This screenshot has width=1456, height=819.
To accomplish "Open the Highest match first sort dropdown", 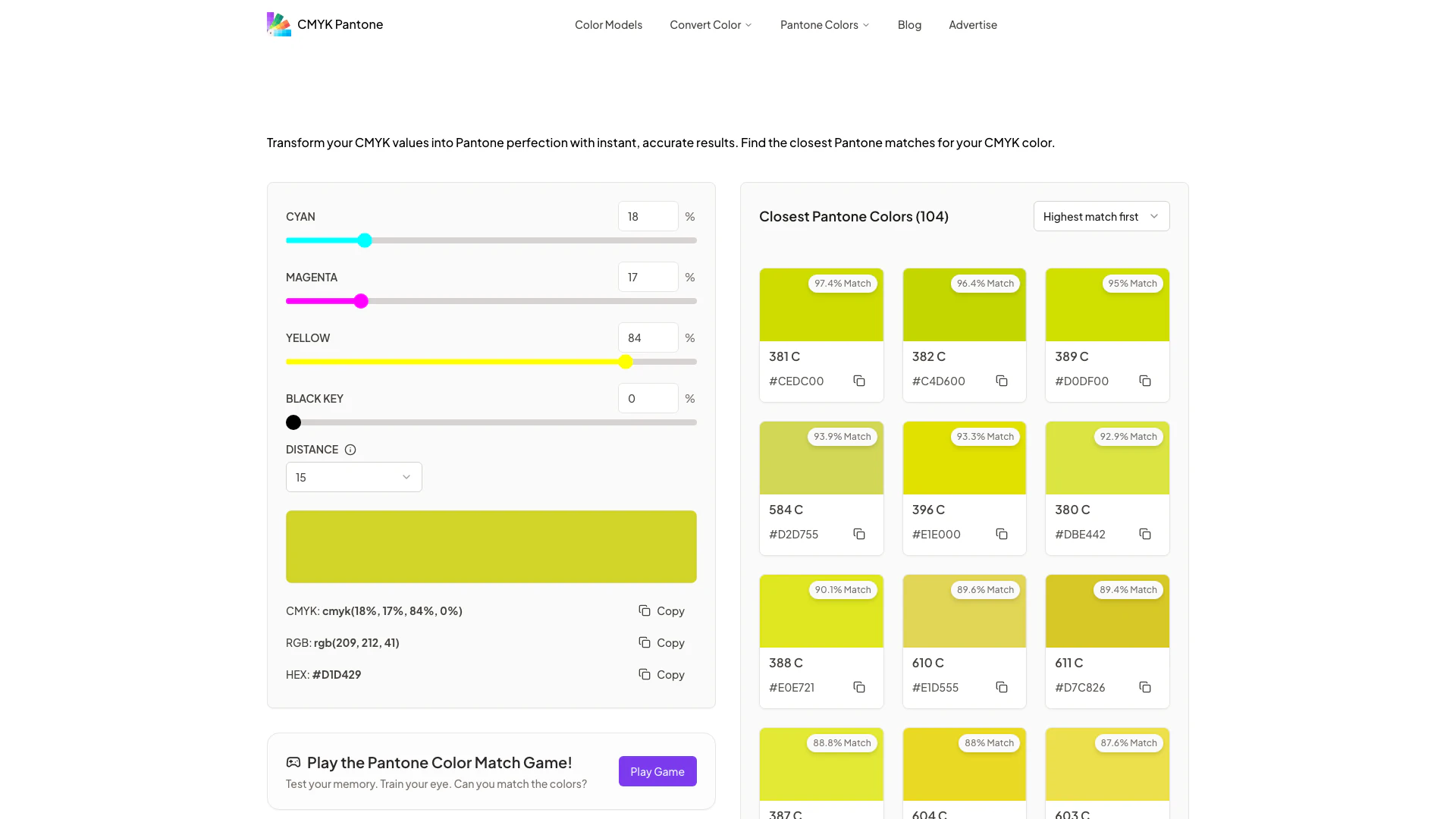I will click(1101, 216).
